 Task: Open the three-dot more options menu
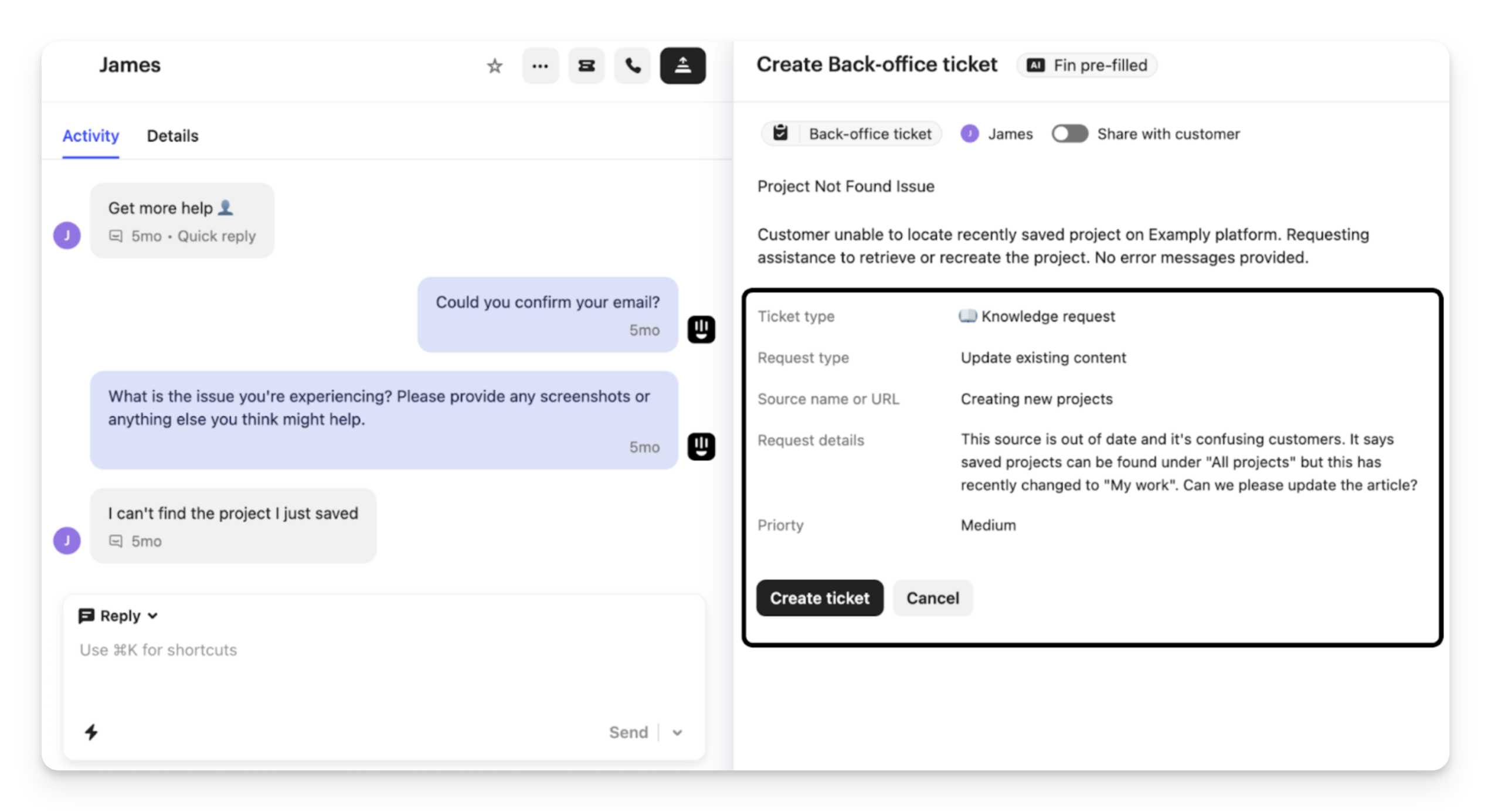click(540, 66)
